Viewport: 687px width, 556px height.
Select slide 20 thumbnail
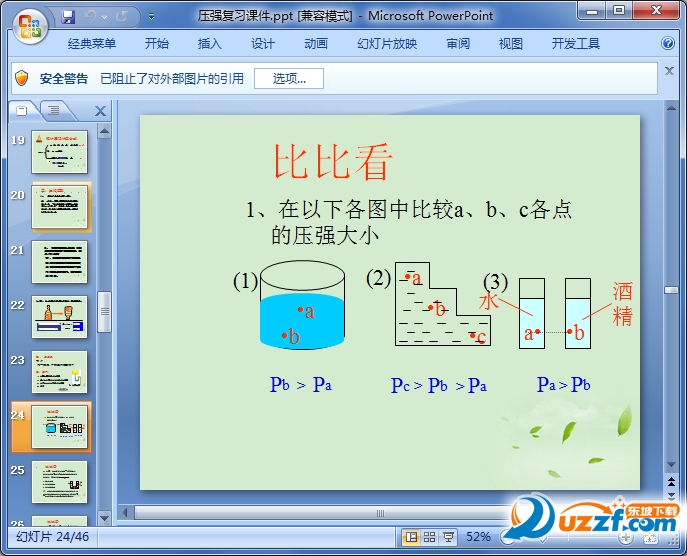pos(60,207)
